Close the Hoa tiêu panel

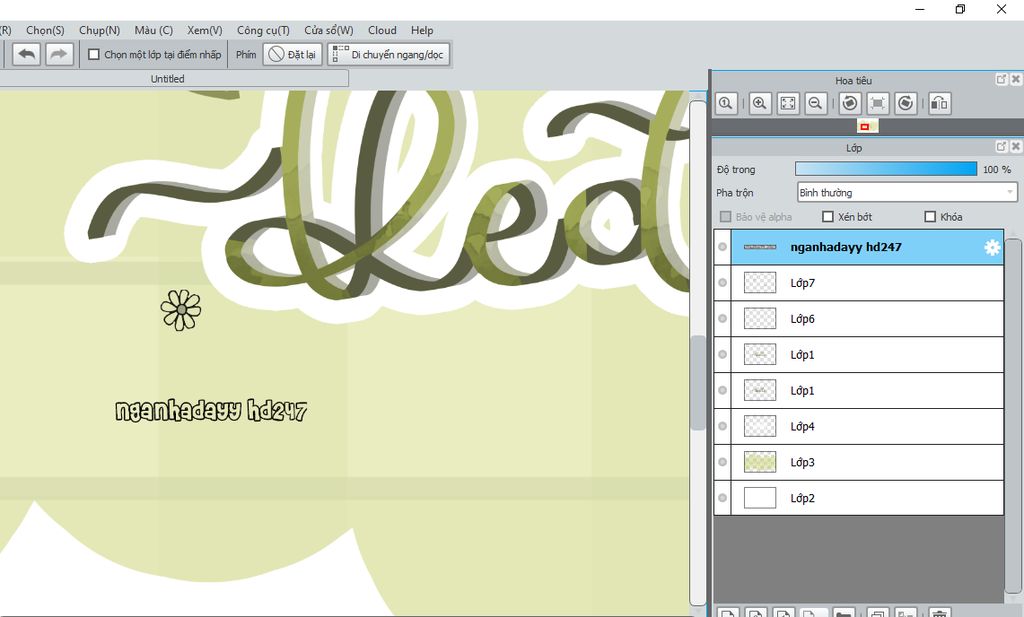click(x=1016, y=79)
